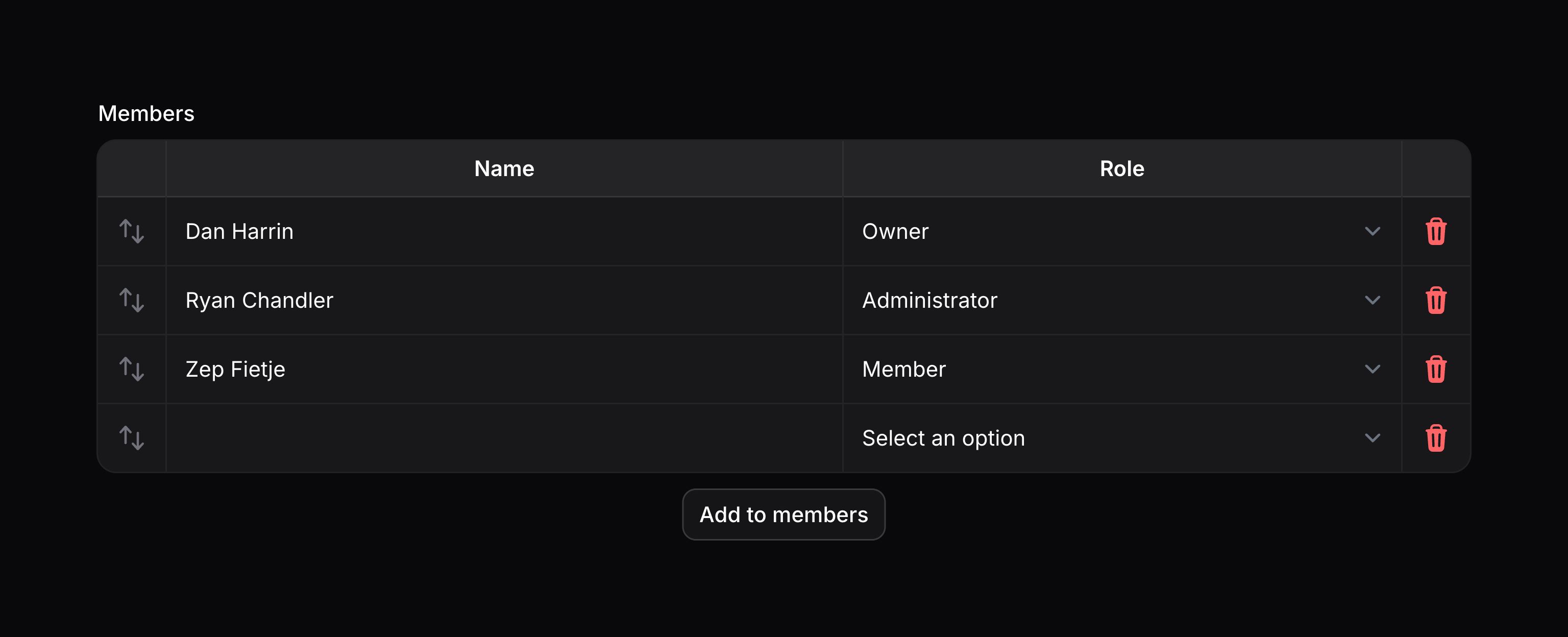Expand the Member role dropdown

coord(1121,369)
